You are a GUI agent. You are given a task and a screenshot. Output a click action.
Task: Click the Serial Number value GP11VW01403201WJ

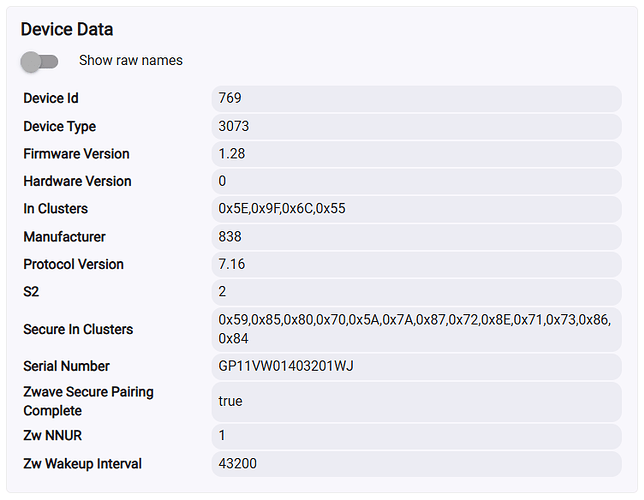pyautogui.click(x=286, y=366)
